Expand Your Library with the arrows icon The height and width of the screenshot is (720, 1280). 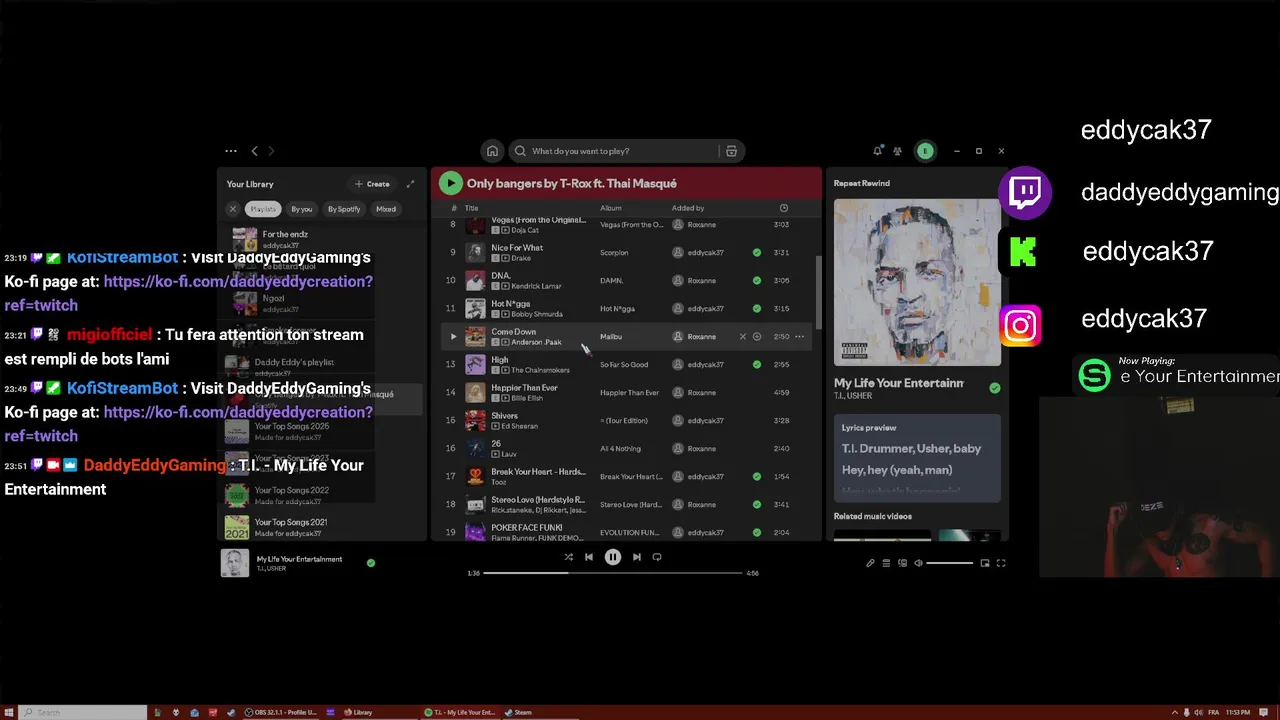(x=410, y=184)
